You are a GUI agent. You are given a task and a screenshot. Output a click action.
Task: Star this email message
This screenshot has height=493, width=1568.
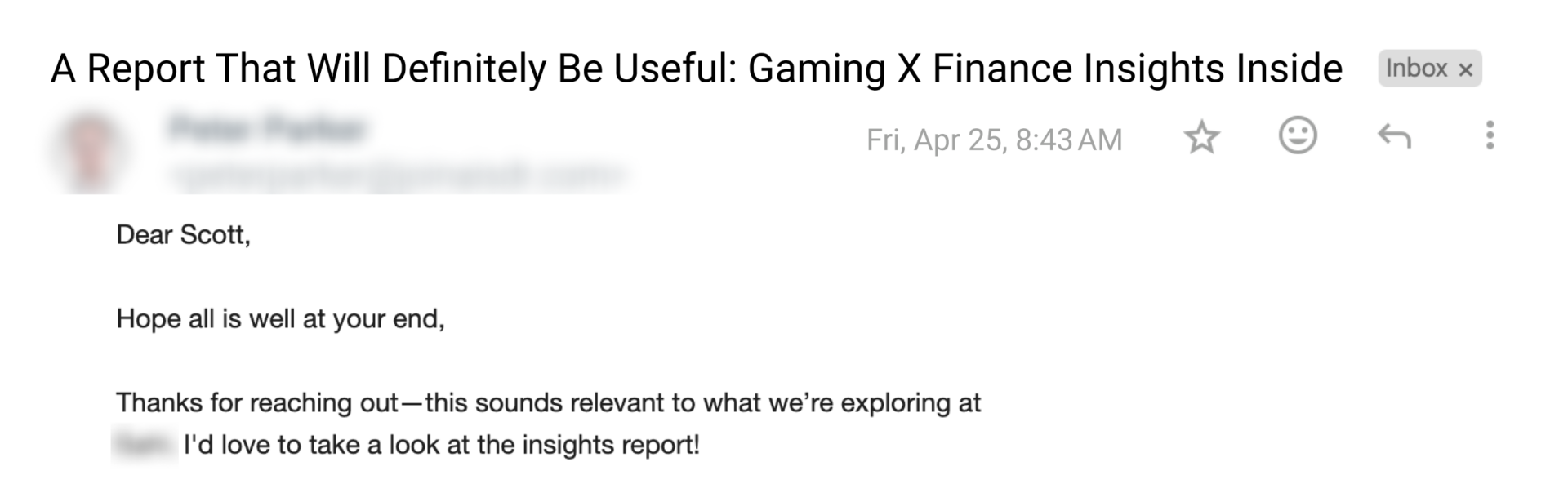[1201, 139]
